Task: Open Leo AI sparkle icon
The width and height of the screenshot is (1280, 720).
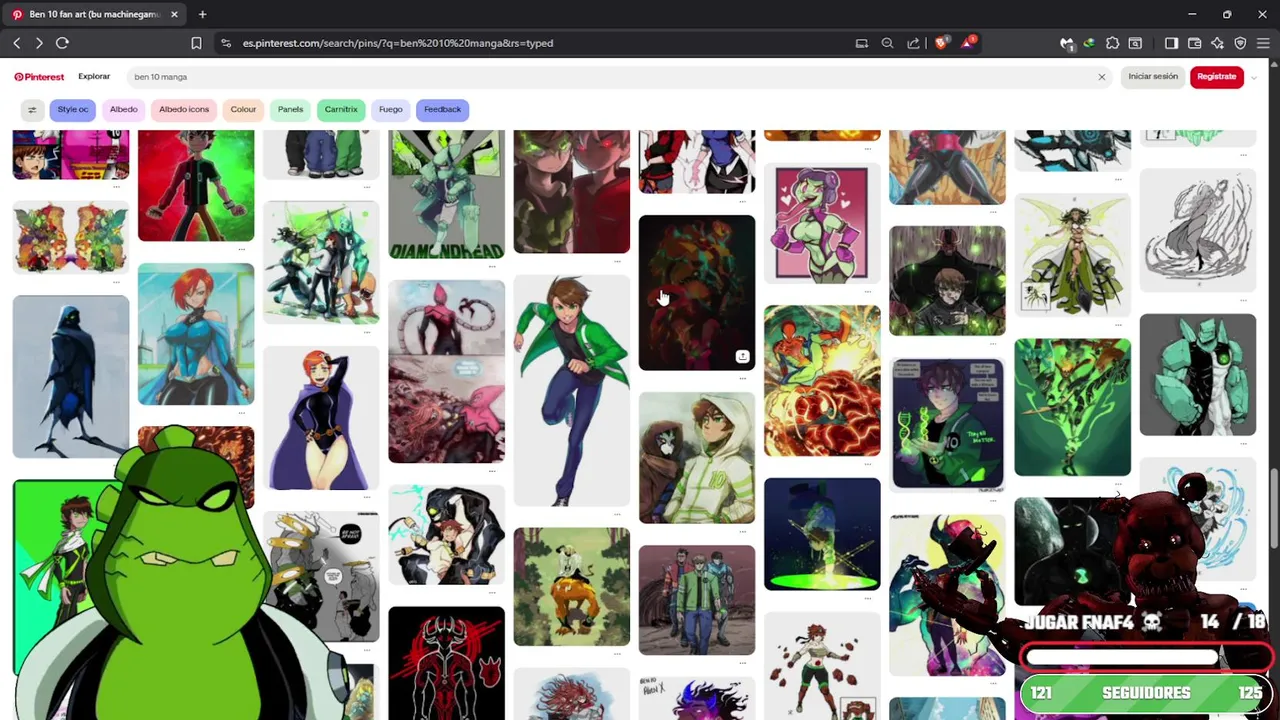Action: (1217, 43)
